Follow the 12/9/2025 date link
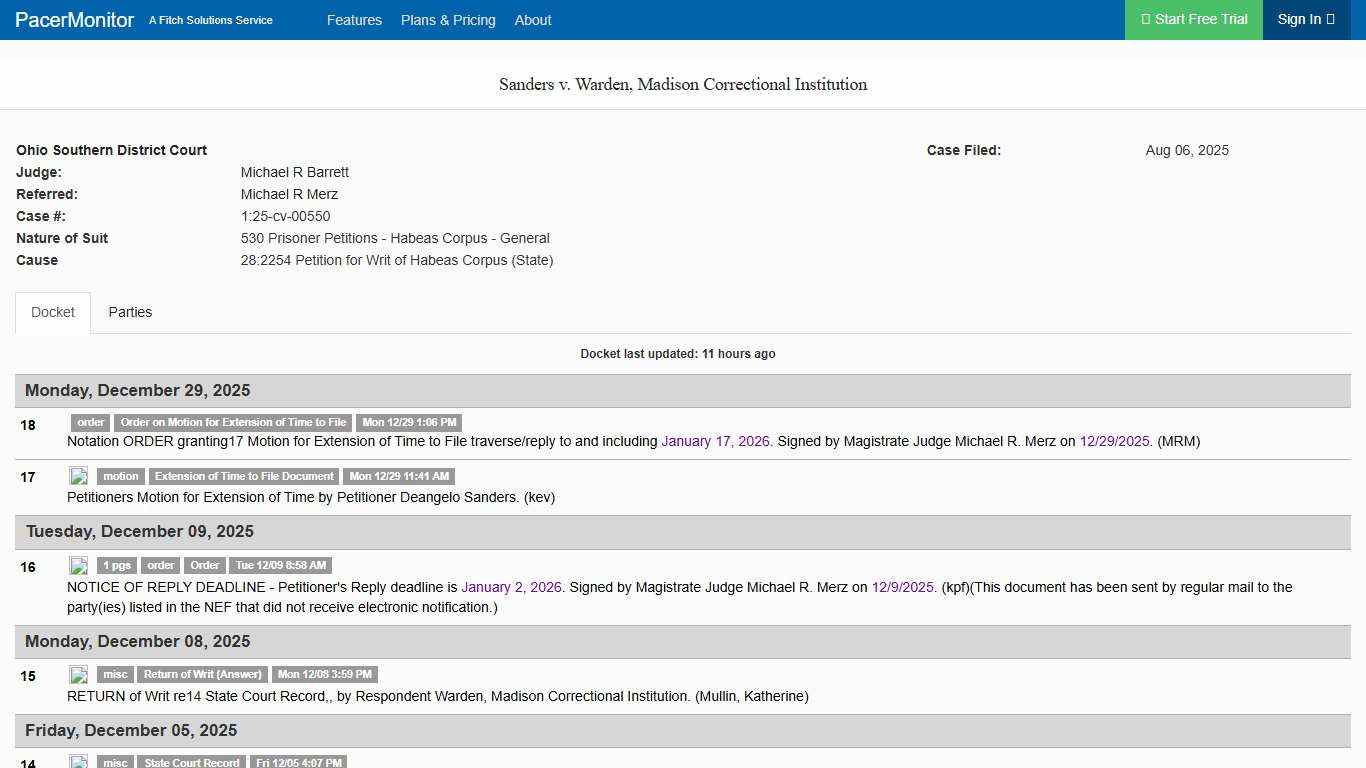Screen dimensions: 1366x768 pyautogui.click(x=903, y=587)
